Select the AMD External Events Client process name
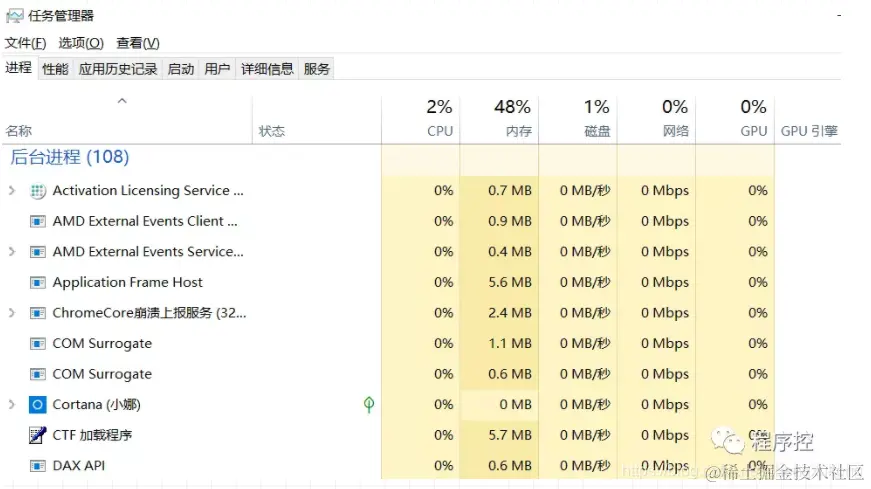Viewport: 871px width, 489px height. 145,221
